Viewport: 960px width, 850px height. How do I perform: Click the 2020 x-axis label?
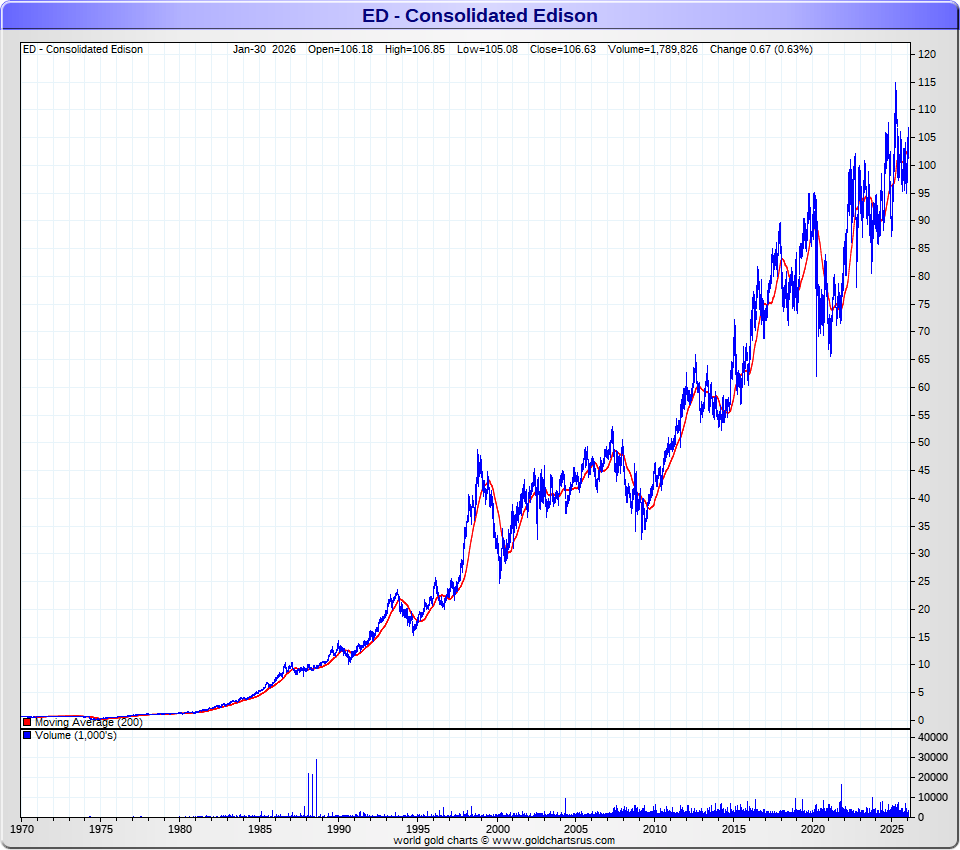(813, 829)
